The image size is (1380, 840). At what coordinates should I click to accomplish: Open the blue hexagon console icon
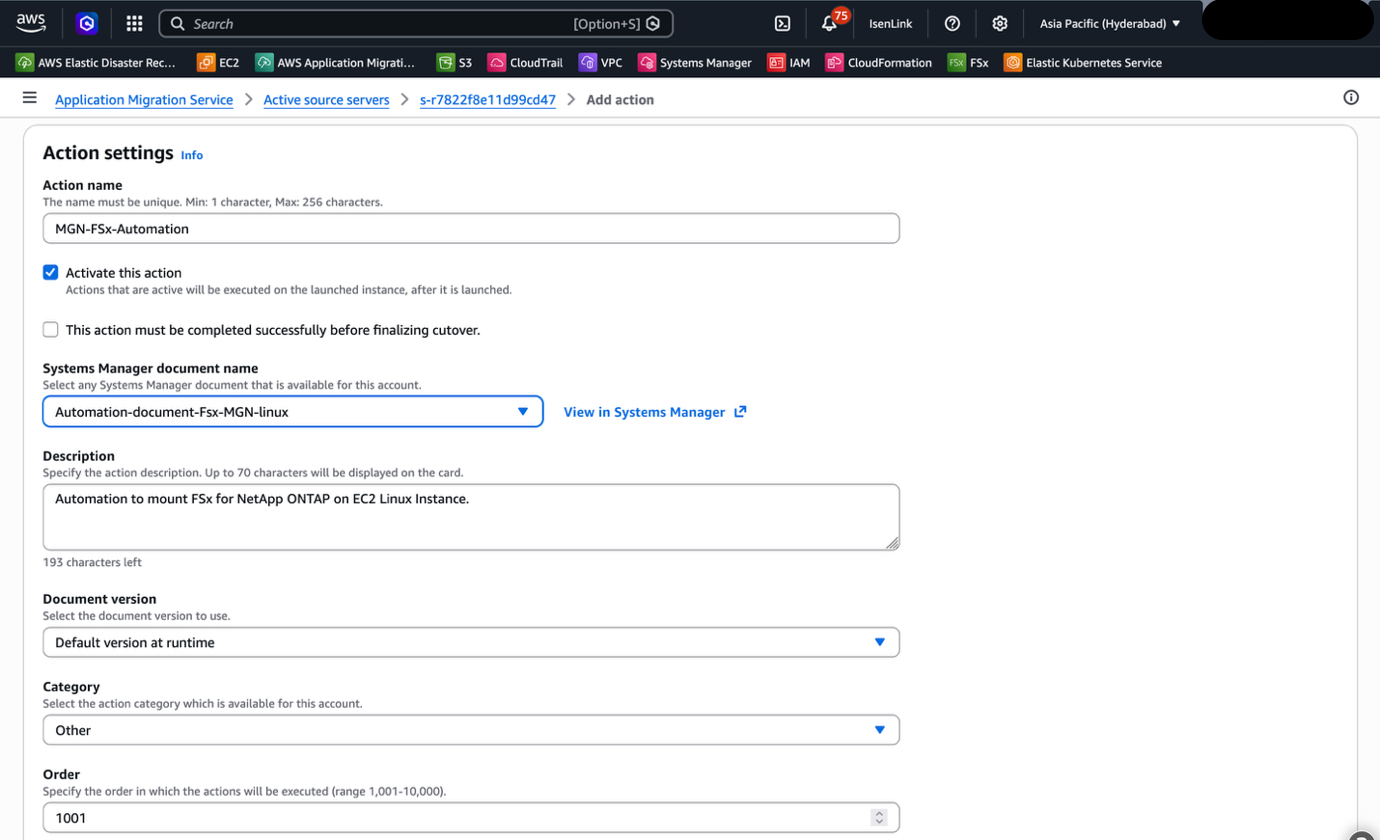(x=87, y=23)
